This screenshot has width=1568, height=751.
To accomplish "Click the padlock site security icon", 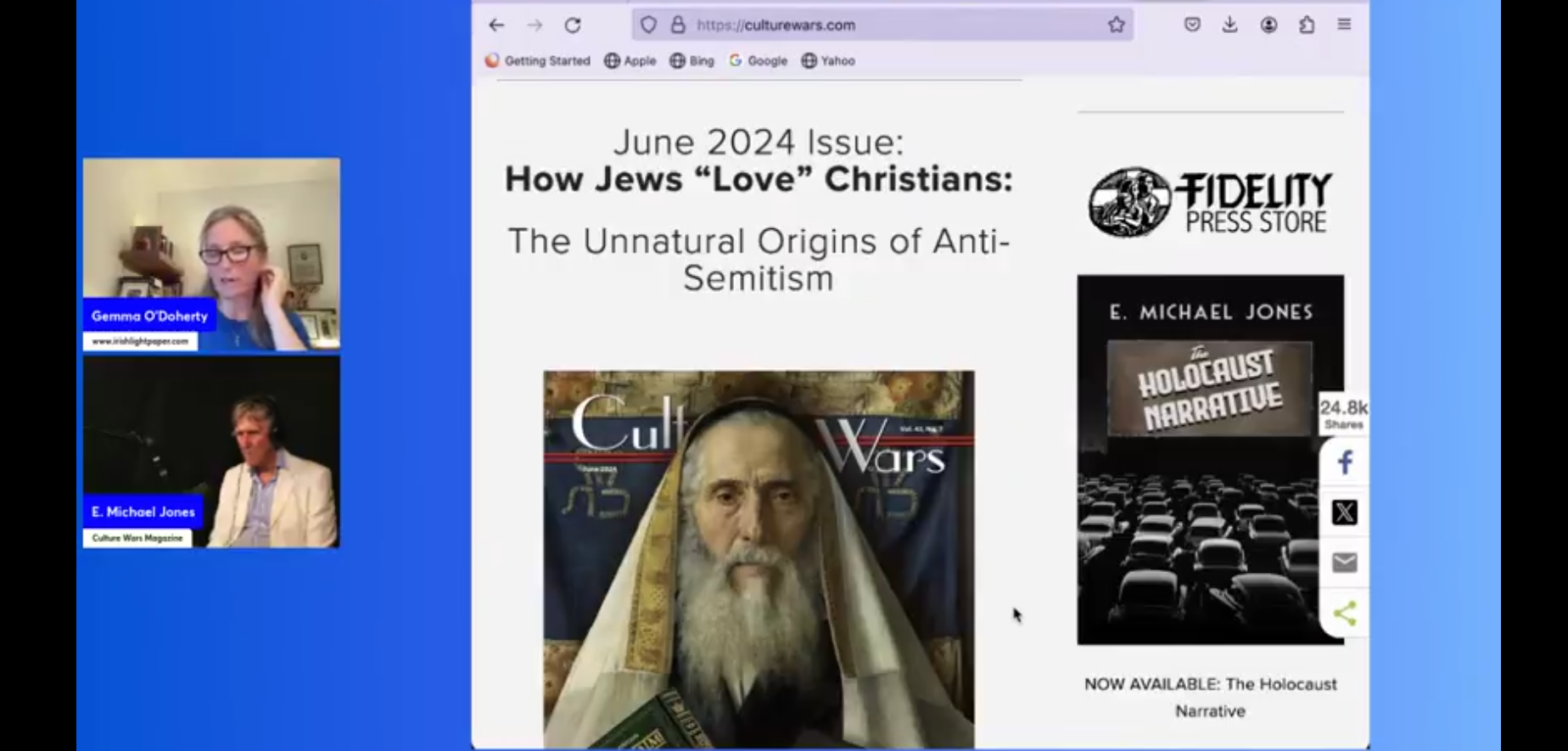I will pos(678,25).
